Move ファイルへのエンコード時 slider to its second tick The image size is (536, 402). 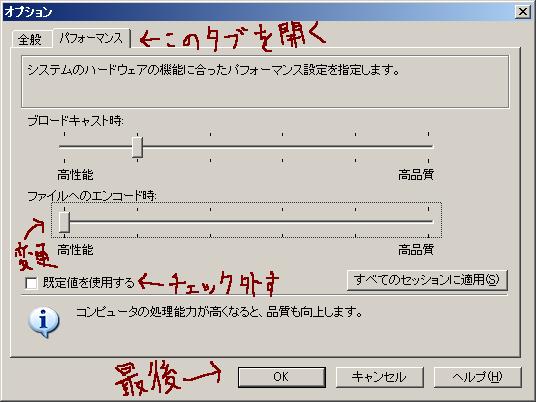tap(137, 222)
